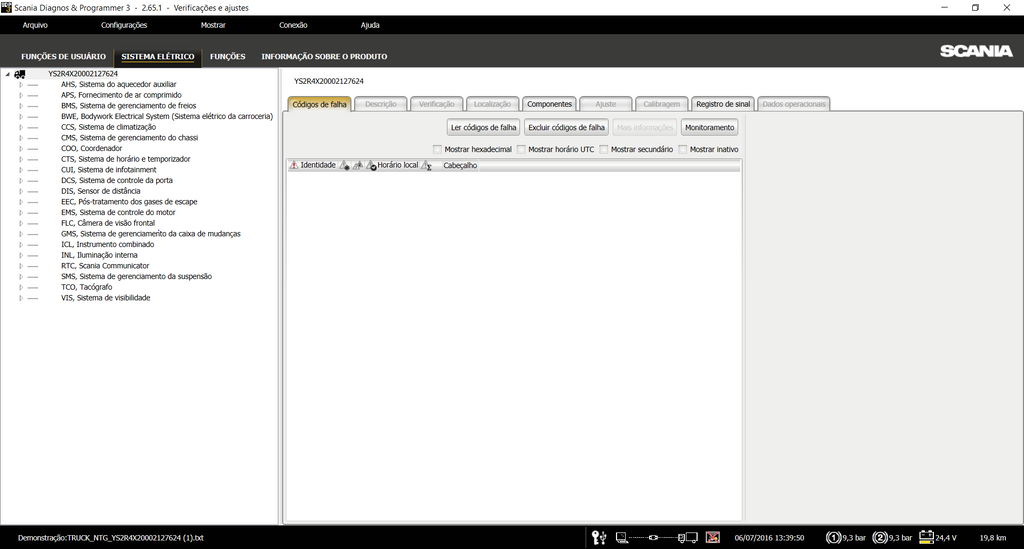Click the Monitoramento button
The width and height of the screenshot is (1024, 549).
pyautogui.click(x=710, y=127)
